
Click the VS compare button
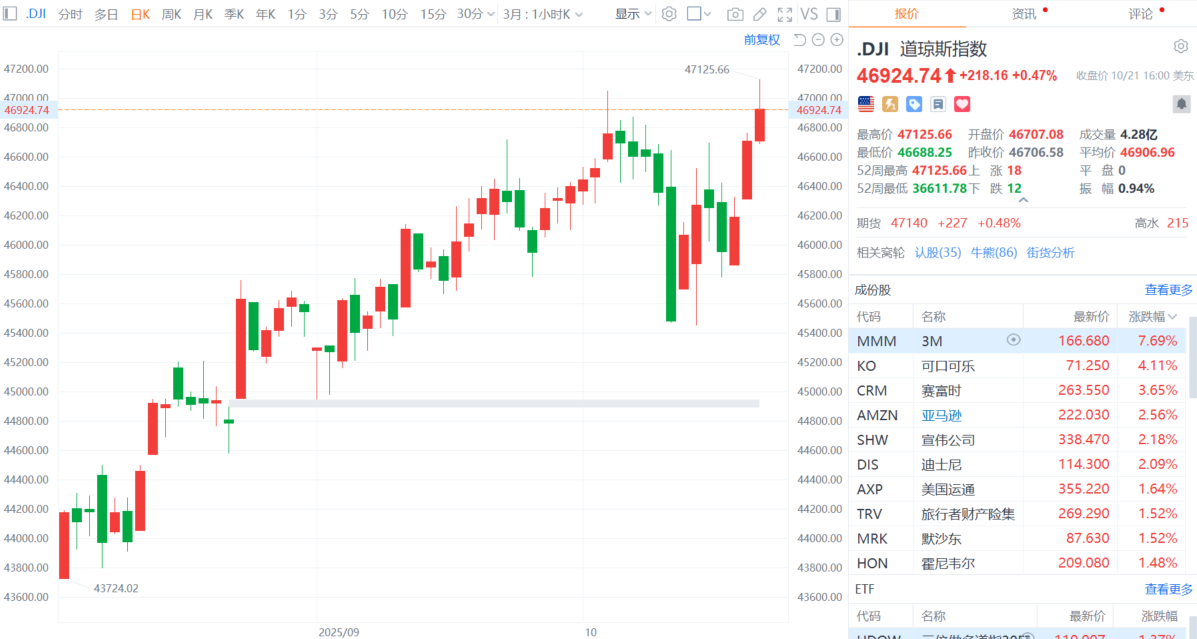(809, 14)
